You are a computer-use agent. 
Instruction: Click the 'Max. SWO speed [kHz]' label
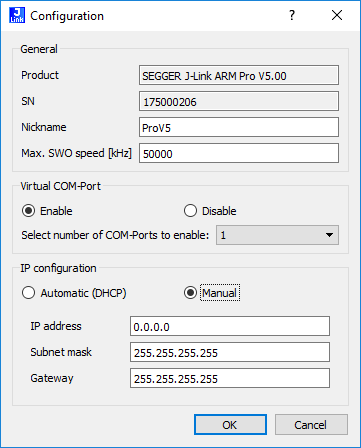[76, 153]
